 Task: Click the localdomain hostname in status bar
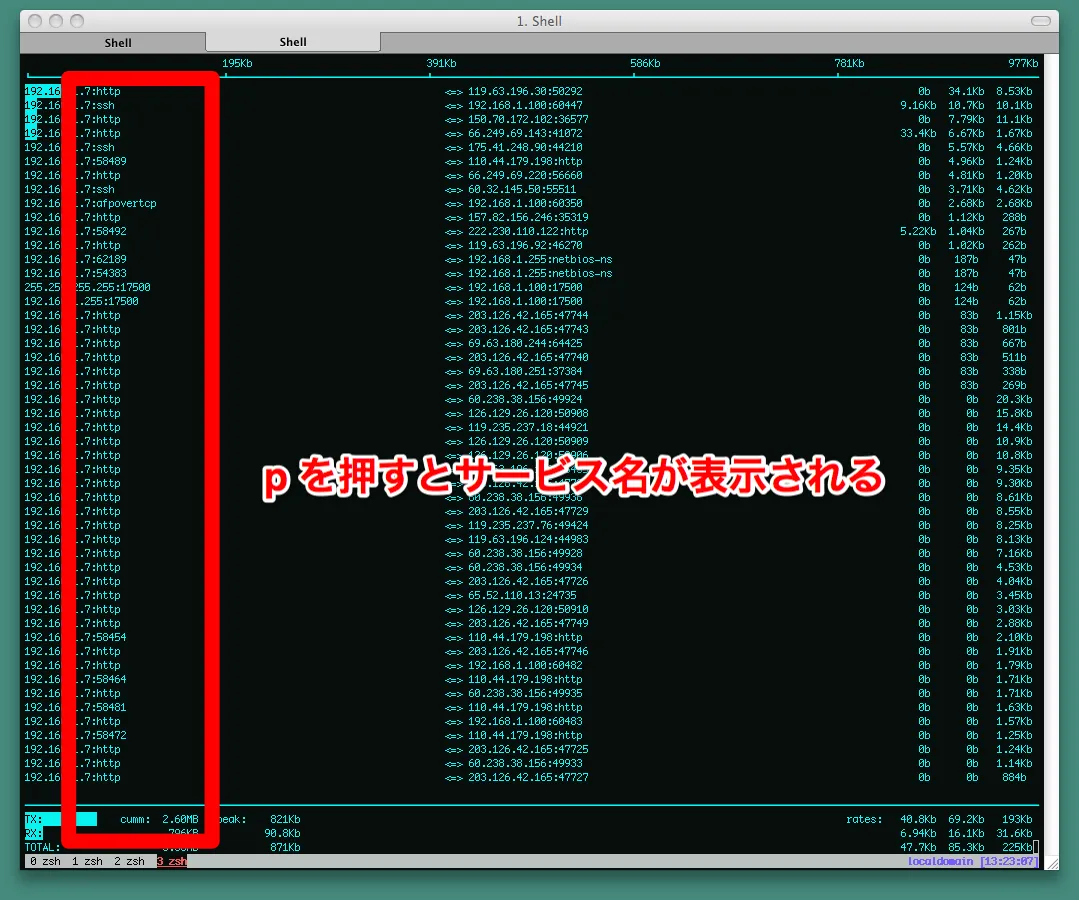[x=940, y=861]
